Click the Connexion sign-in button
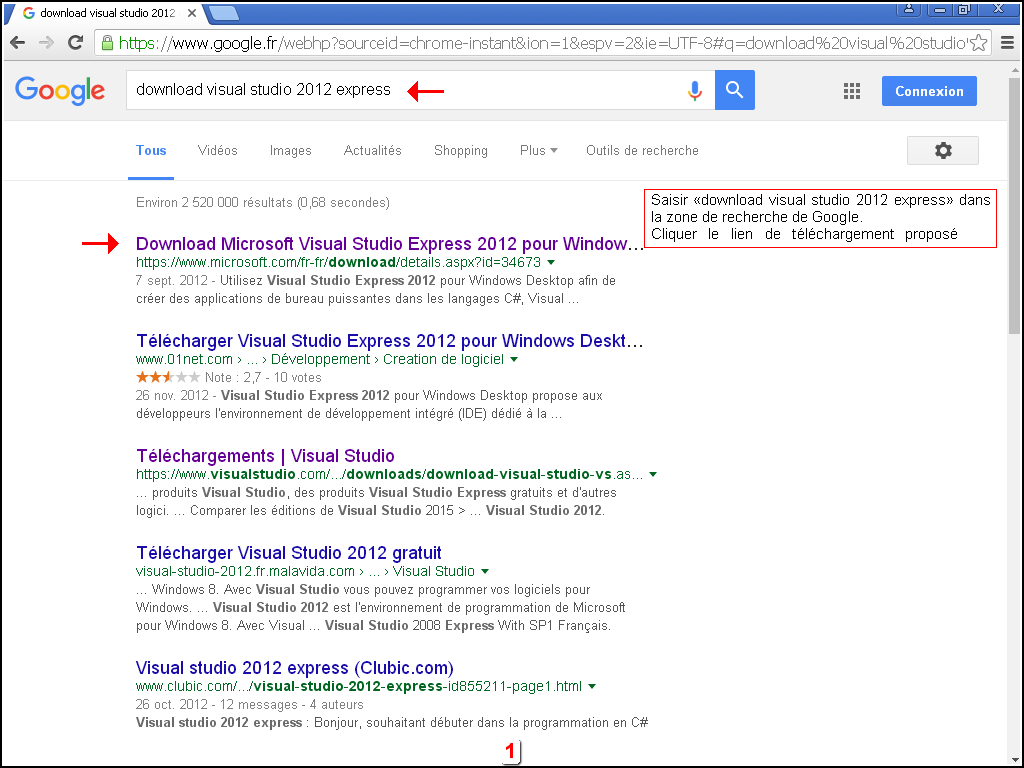Screen dimensions: 1024x768 coord(929,91)
